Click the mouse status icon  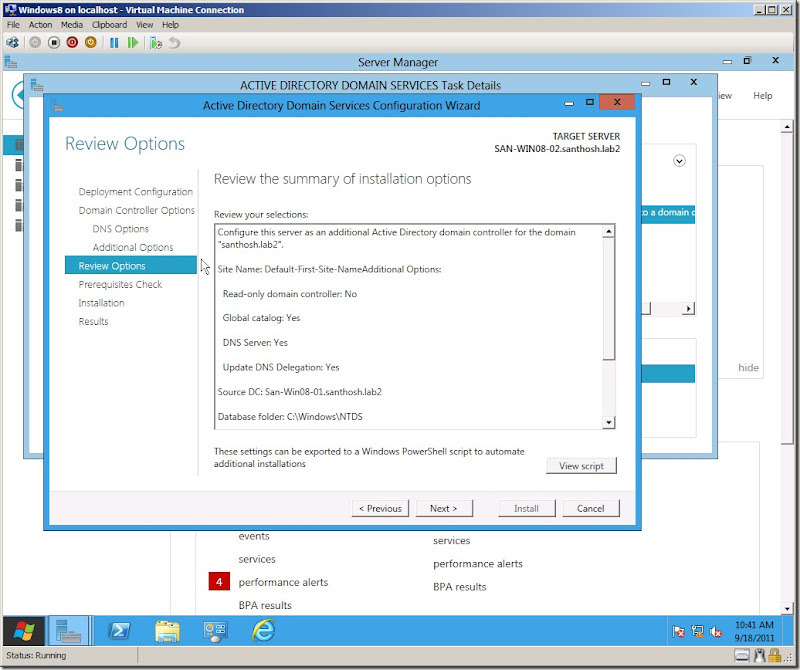760,655
